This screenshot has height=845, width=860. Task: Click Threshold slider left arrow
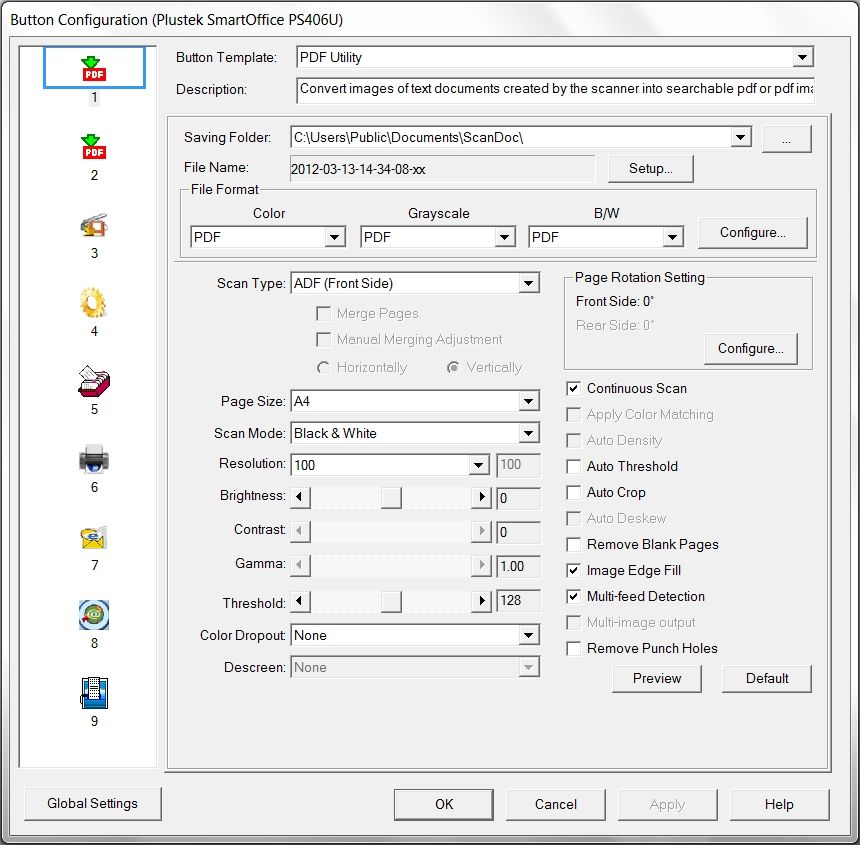pyautogui.click(x=300, y=602)
